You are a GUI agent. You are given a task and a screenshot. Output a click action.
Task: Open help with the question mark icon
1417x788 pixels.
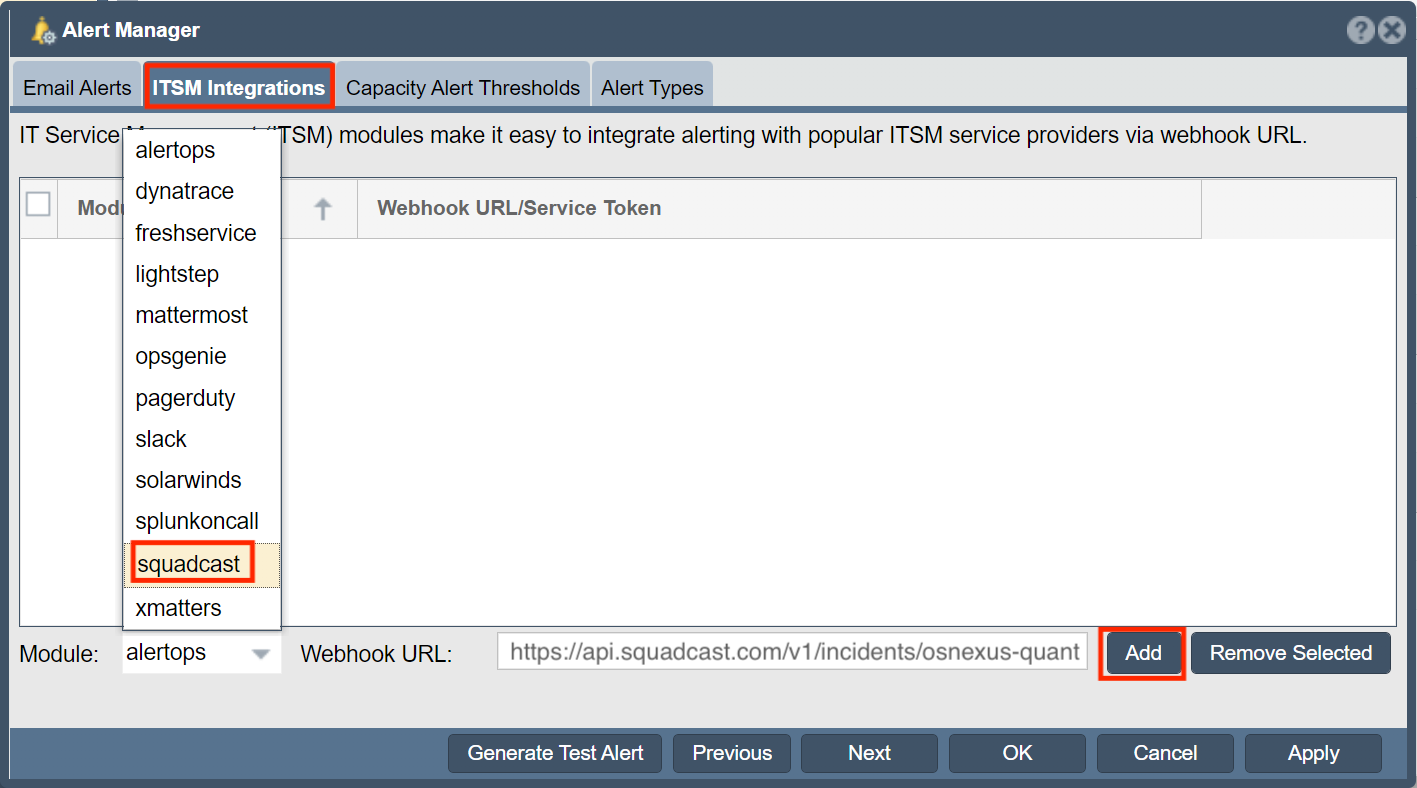[x=1360, y=31]
